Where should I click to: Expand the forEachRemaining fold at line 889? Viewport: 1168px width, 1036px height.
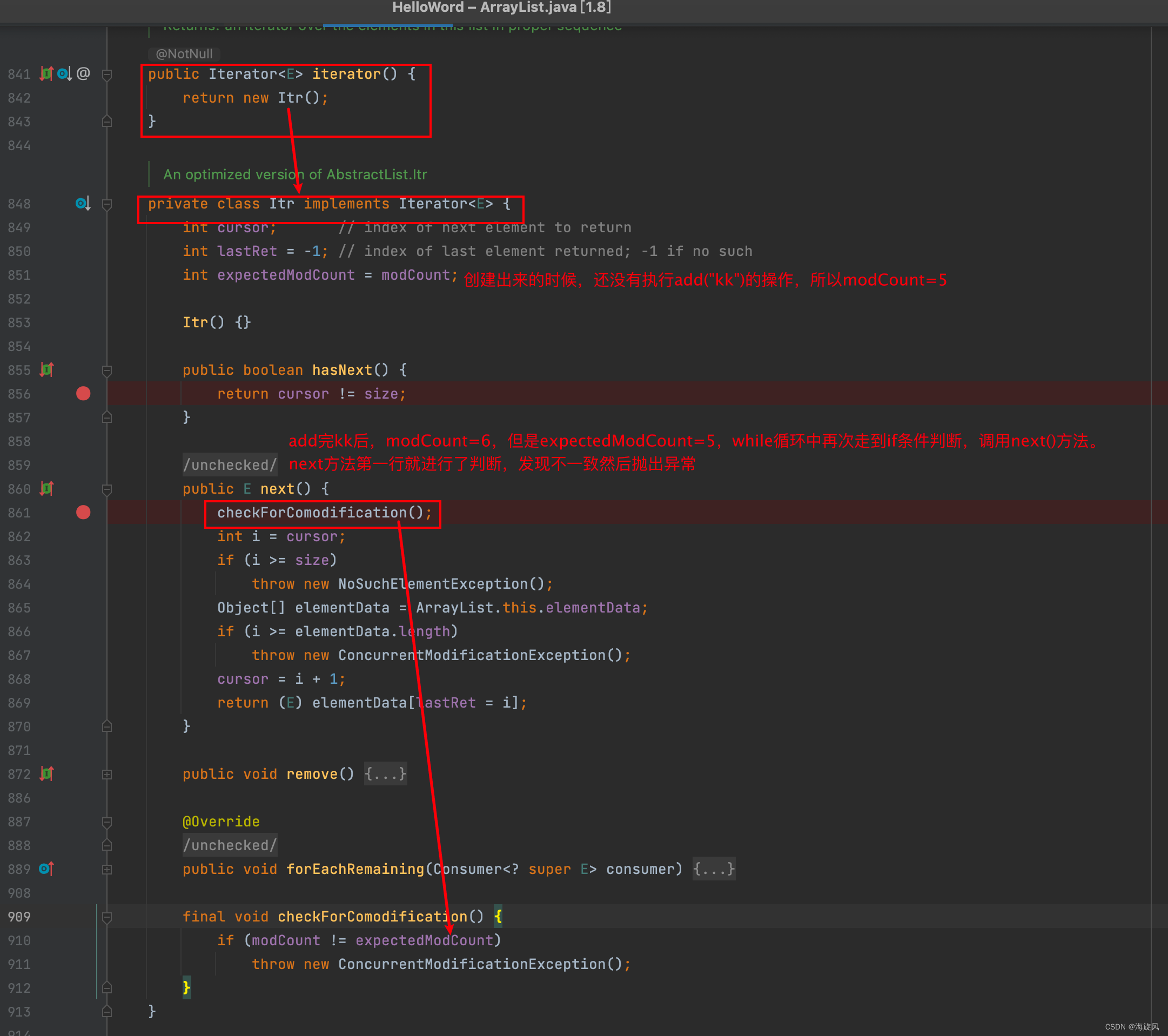(x=107, y=869)
